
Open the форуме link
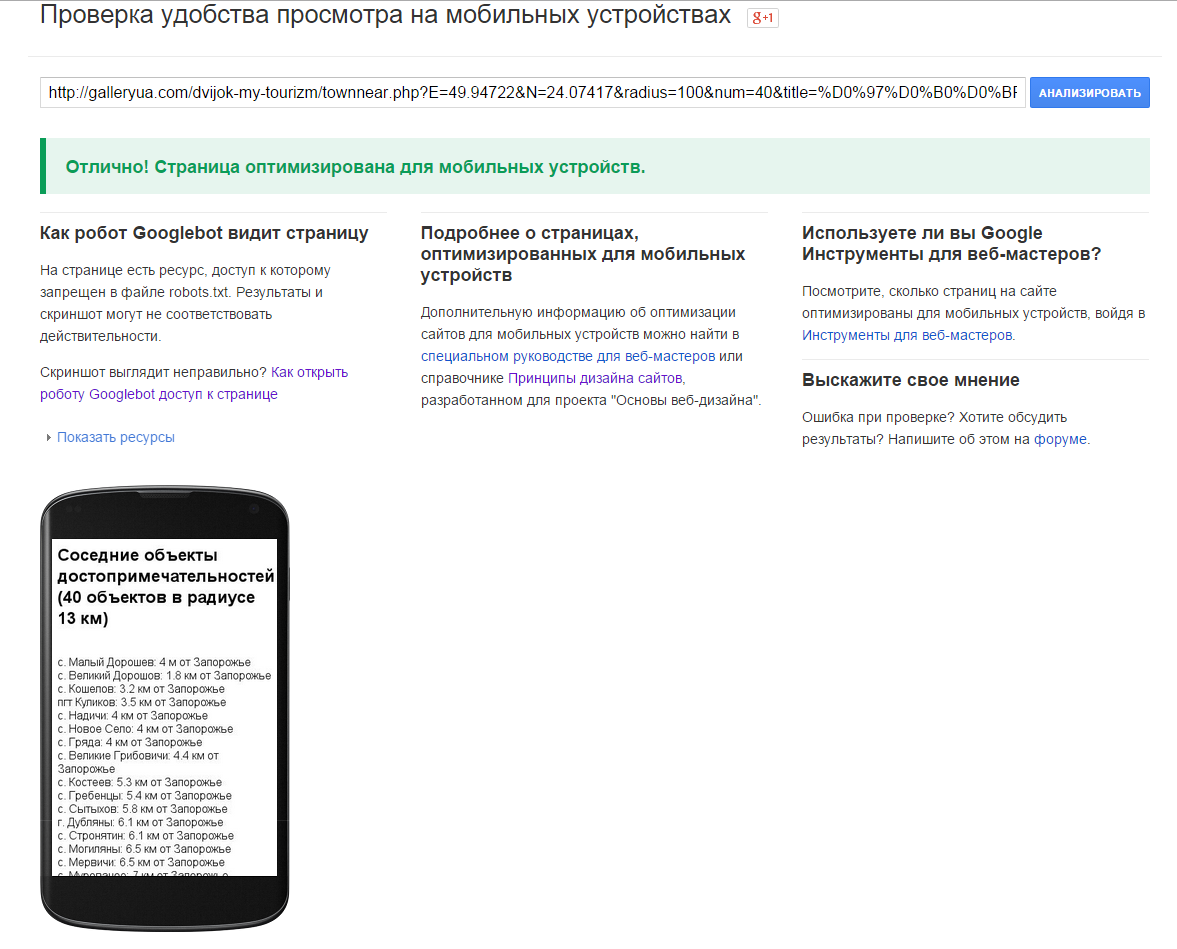pos(1060,439)
